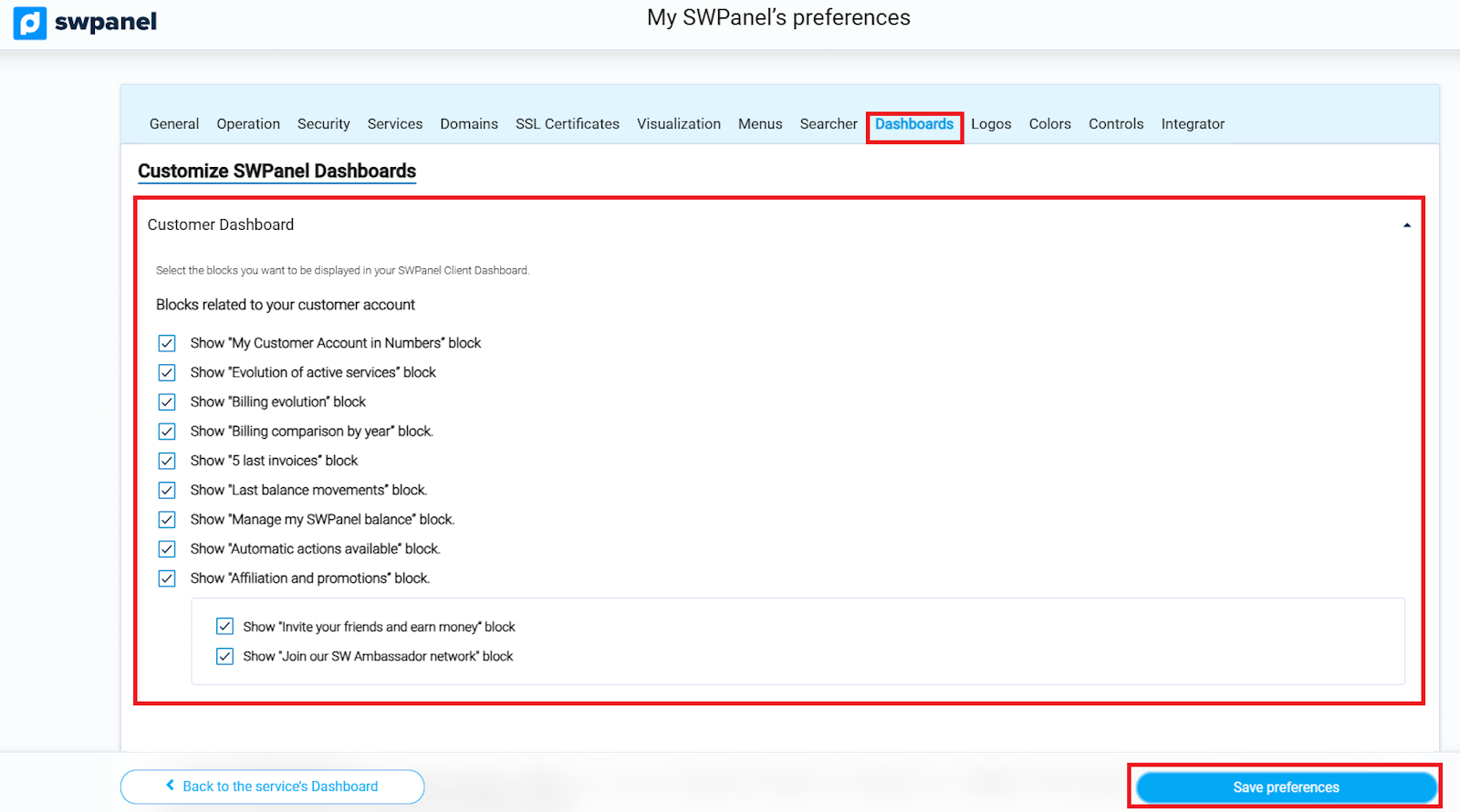Hide "Last balance movements" block
This screenshot has width=1460, height=812.
coord(167,490)
